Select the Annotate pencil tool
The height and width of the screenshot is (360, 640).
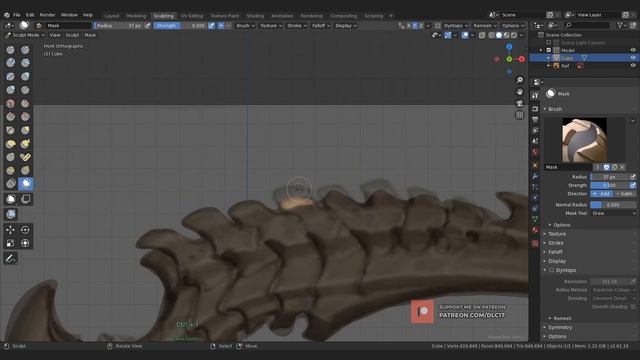click(x=11, y=258)
